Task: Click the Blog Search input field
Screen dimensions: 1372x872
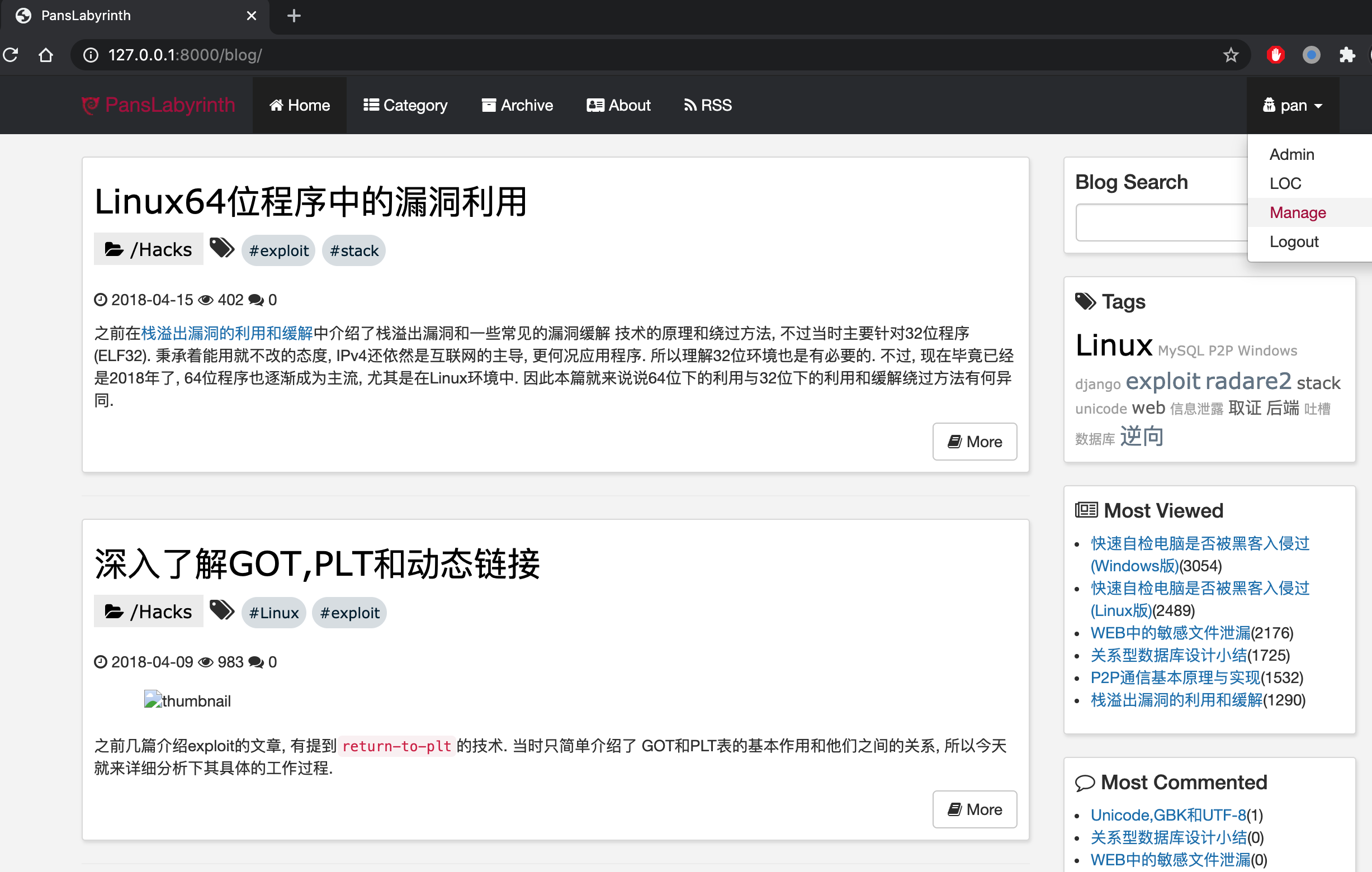Action: [1161, 222]
